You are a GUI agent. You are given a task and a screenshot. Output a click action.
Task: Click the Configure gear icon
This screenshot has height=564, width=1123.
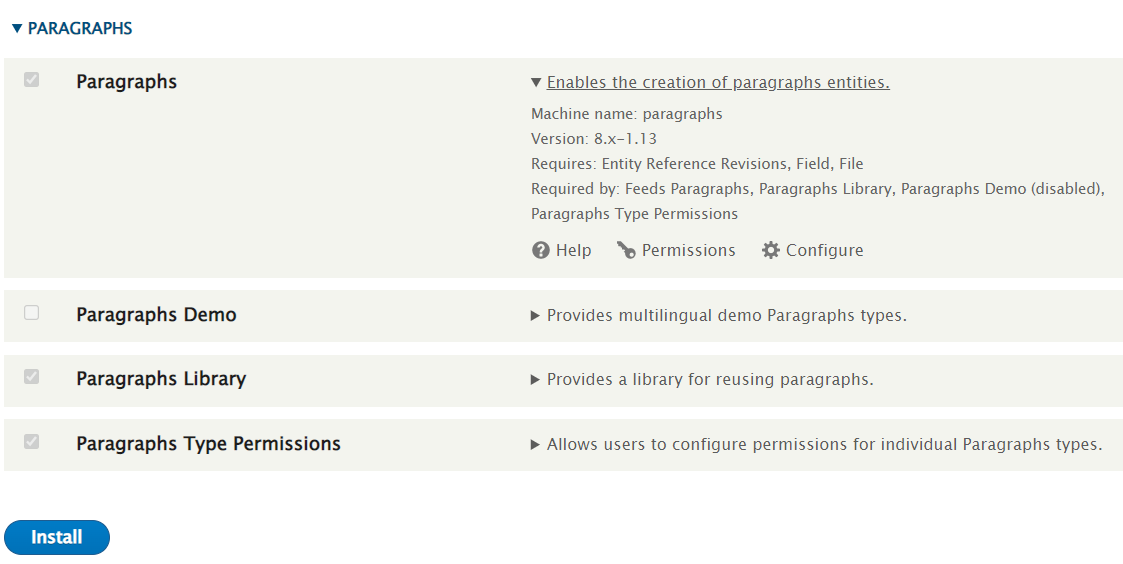(770, 250)
